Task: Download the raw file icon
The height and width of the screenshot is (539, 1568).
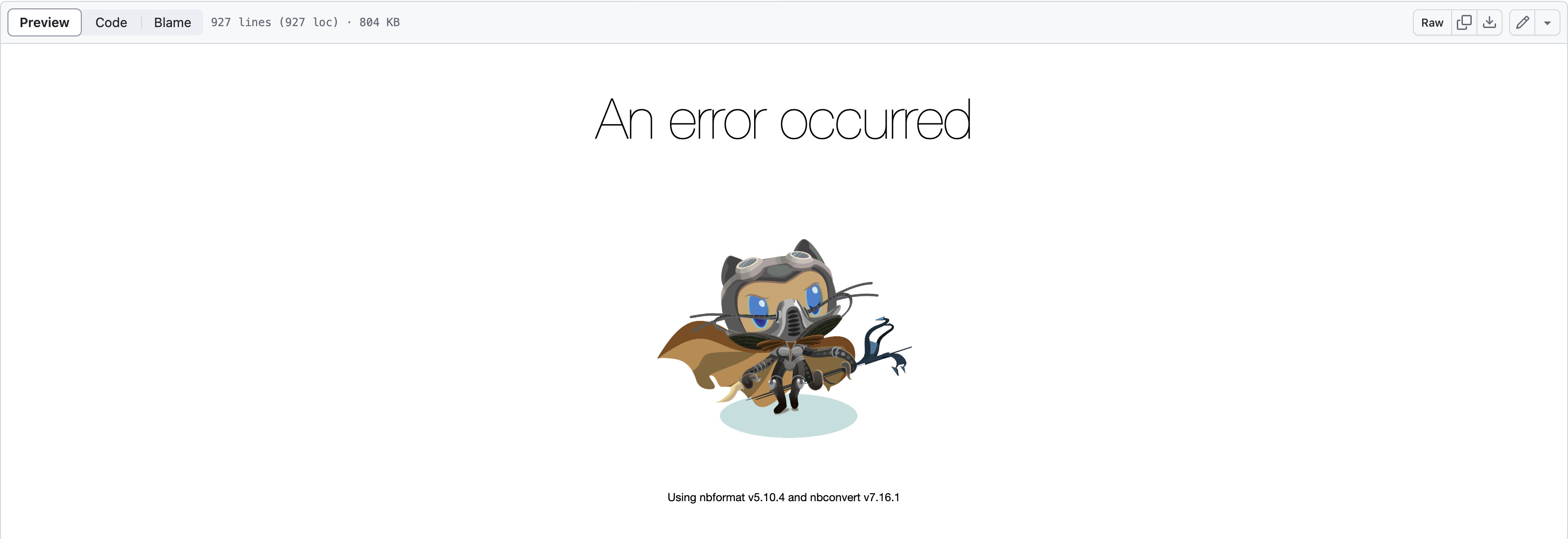Action: tap(1490, 22)
